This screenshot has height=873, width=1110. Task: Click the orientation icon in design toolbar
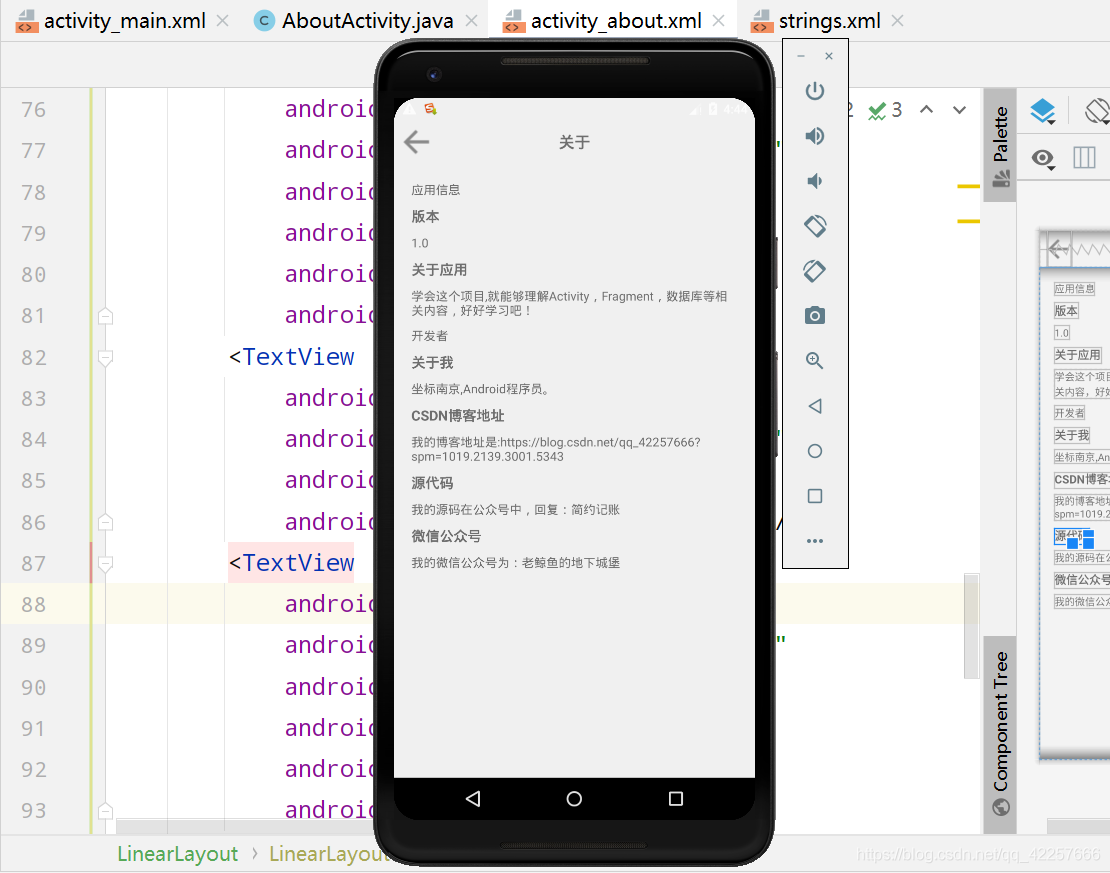[x=1097, y=111]
